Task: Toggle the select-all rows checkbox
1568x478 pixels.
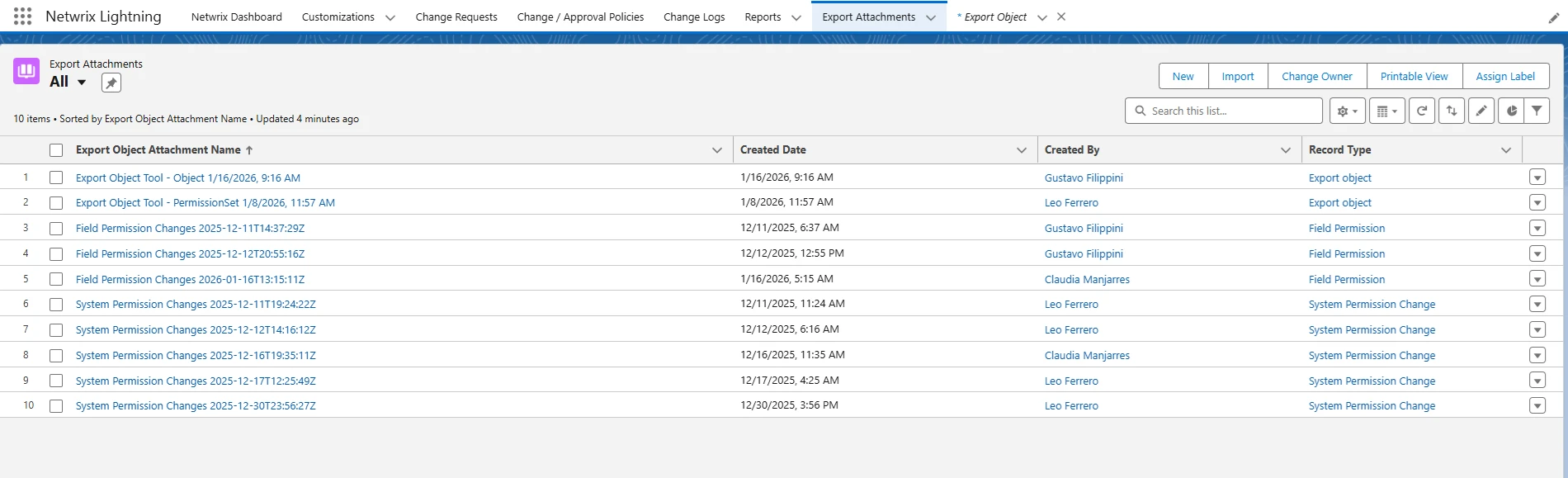Action: [56, 150]
